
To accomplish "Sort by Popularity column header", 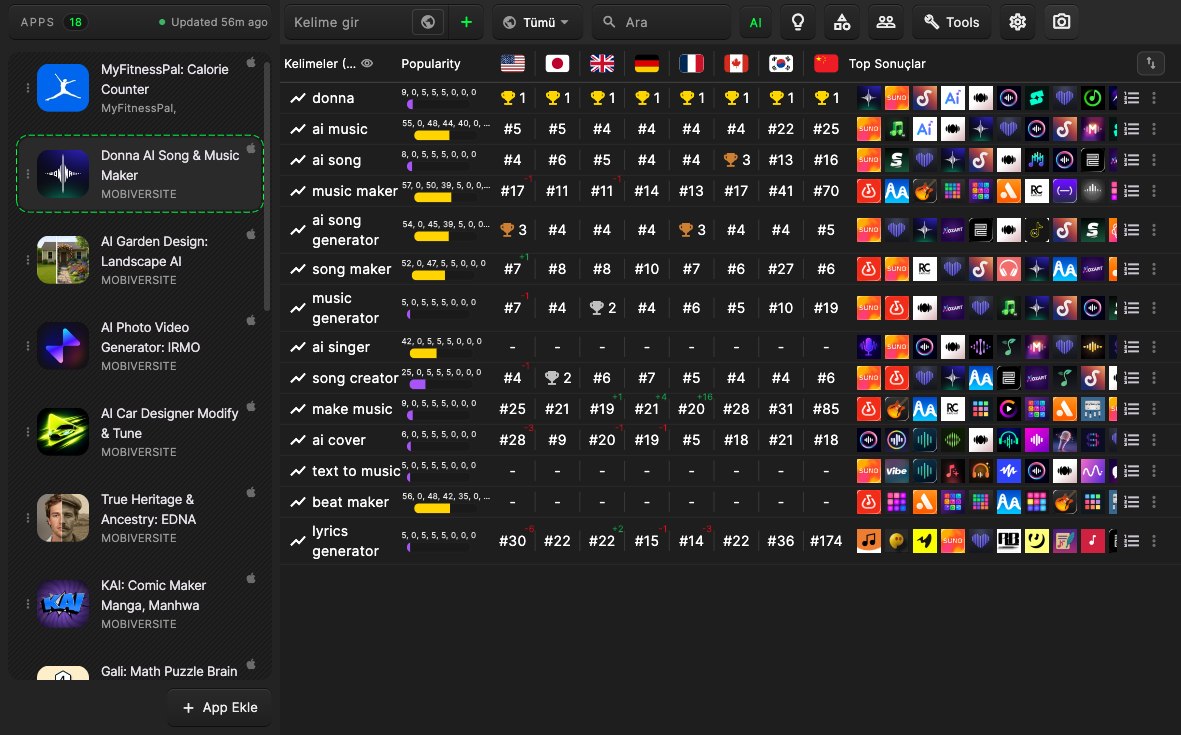I will click(431, 64).
